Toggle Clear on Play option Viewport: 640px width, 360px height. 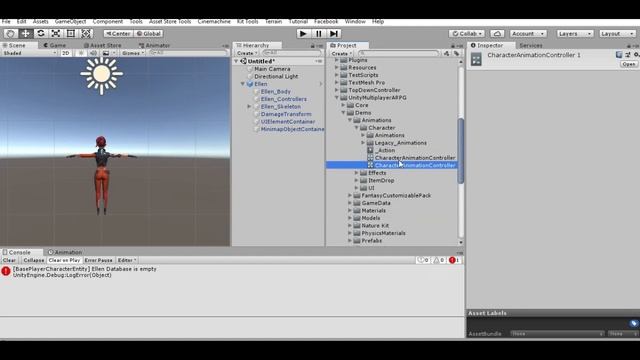[64, 260]
